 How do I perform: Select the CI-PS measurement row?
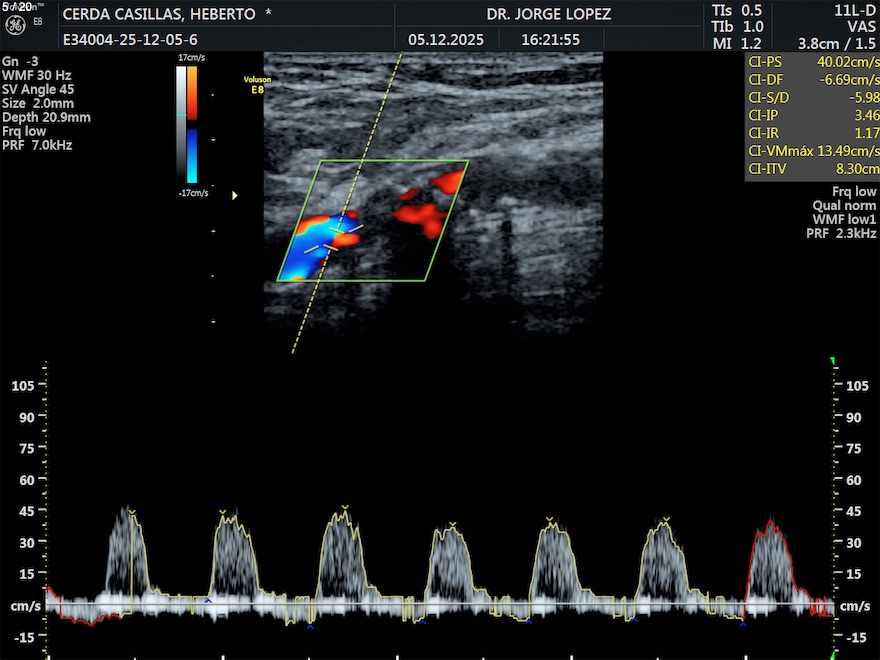pos(811,61)
